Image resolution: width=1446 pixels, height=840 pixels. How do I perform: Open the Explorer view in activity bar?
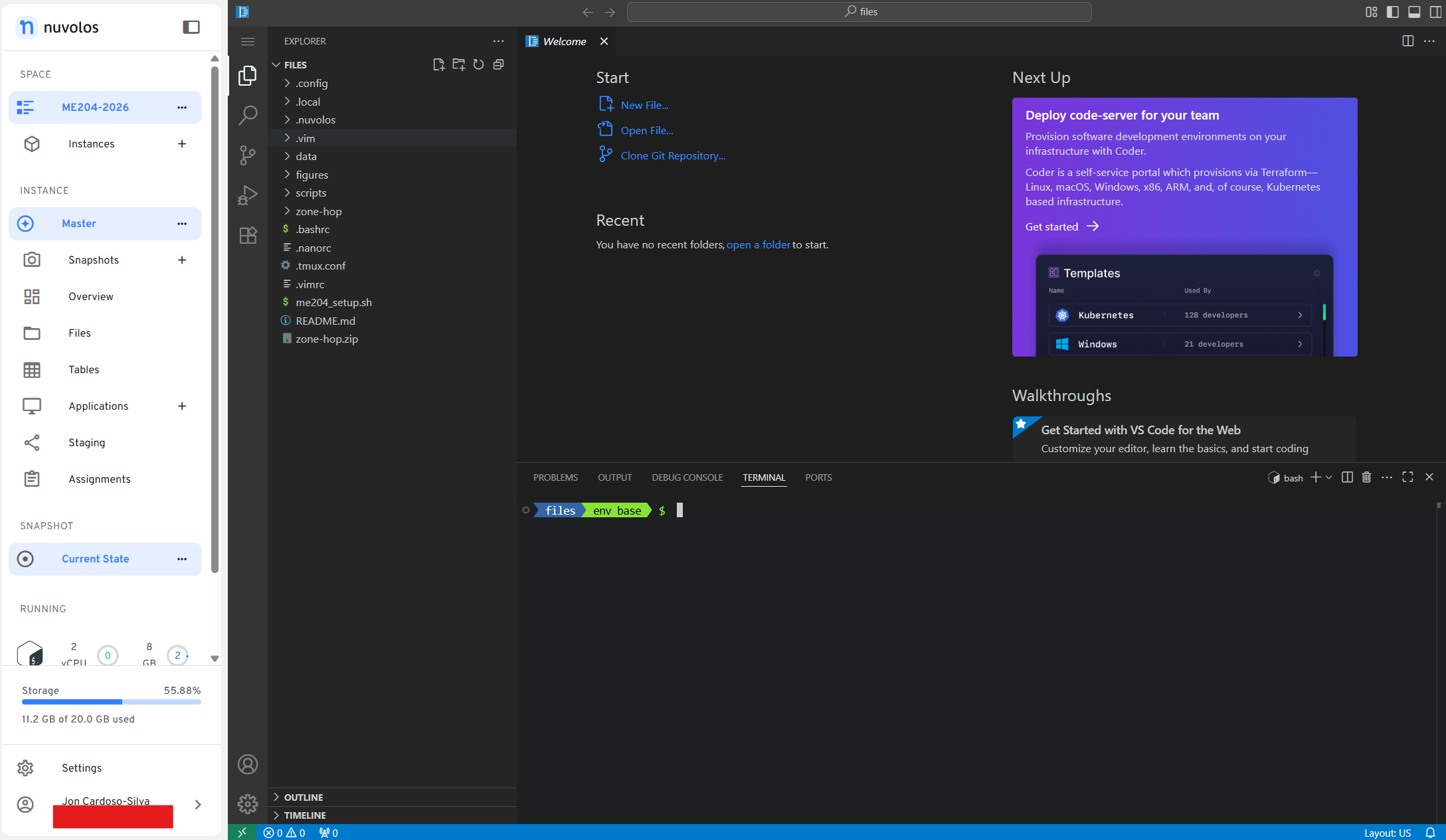coord(248,76)
